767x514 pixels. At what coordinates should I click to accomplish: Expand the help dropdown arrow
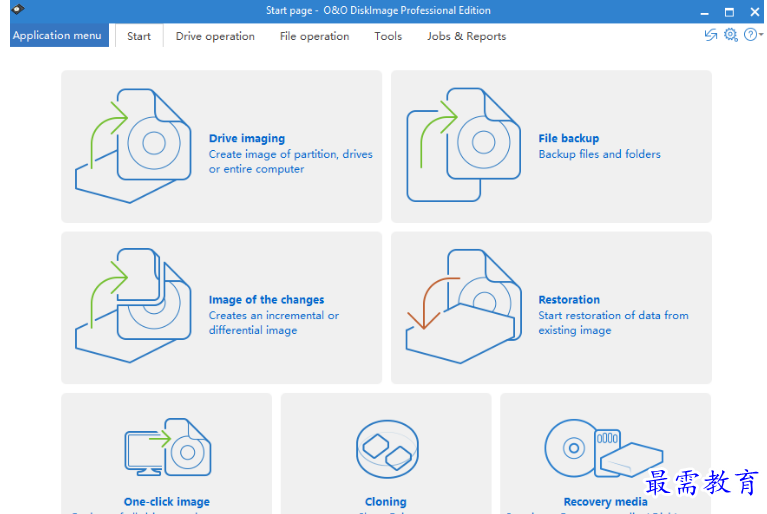(x=761, y=35)
